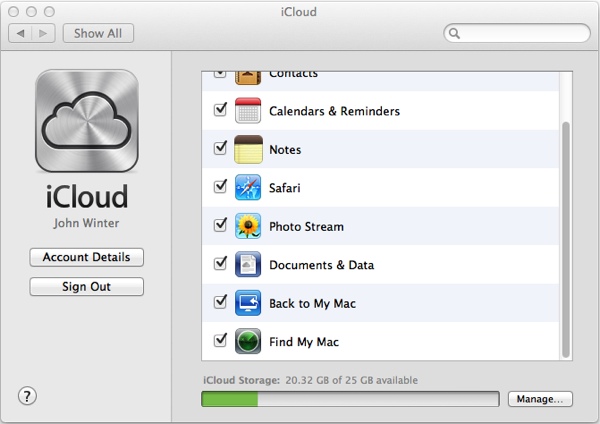Open Manage storage button
Image resolution: width=600 pixels, height=424 pixels.
coord(540,399)
